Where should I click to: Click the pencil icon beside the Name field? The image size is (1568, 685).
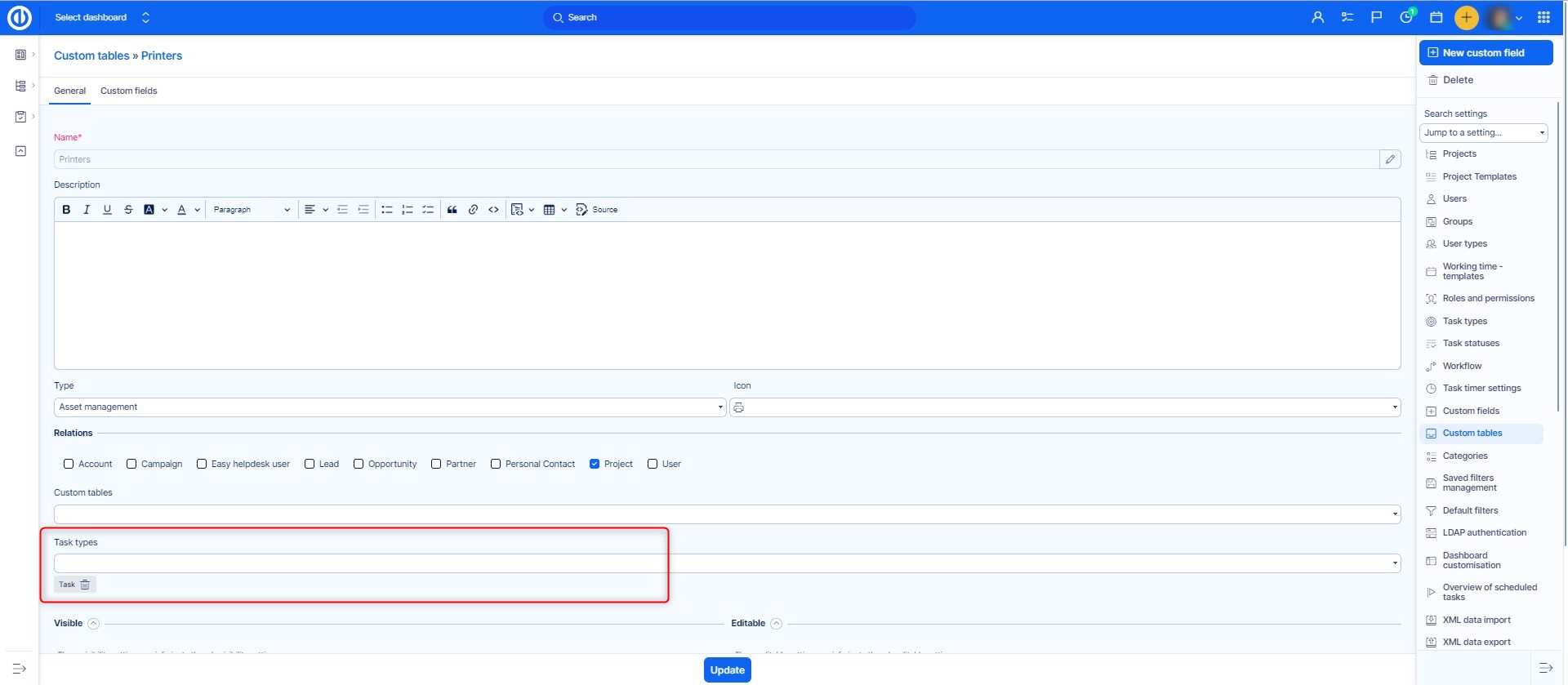point(1390,159)
